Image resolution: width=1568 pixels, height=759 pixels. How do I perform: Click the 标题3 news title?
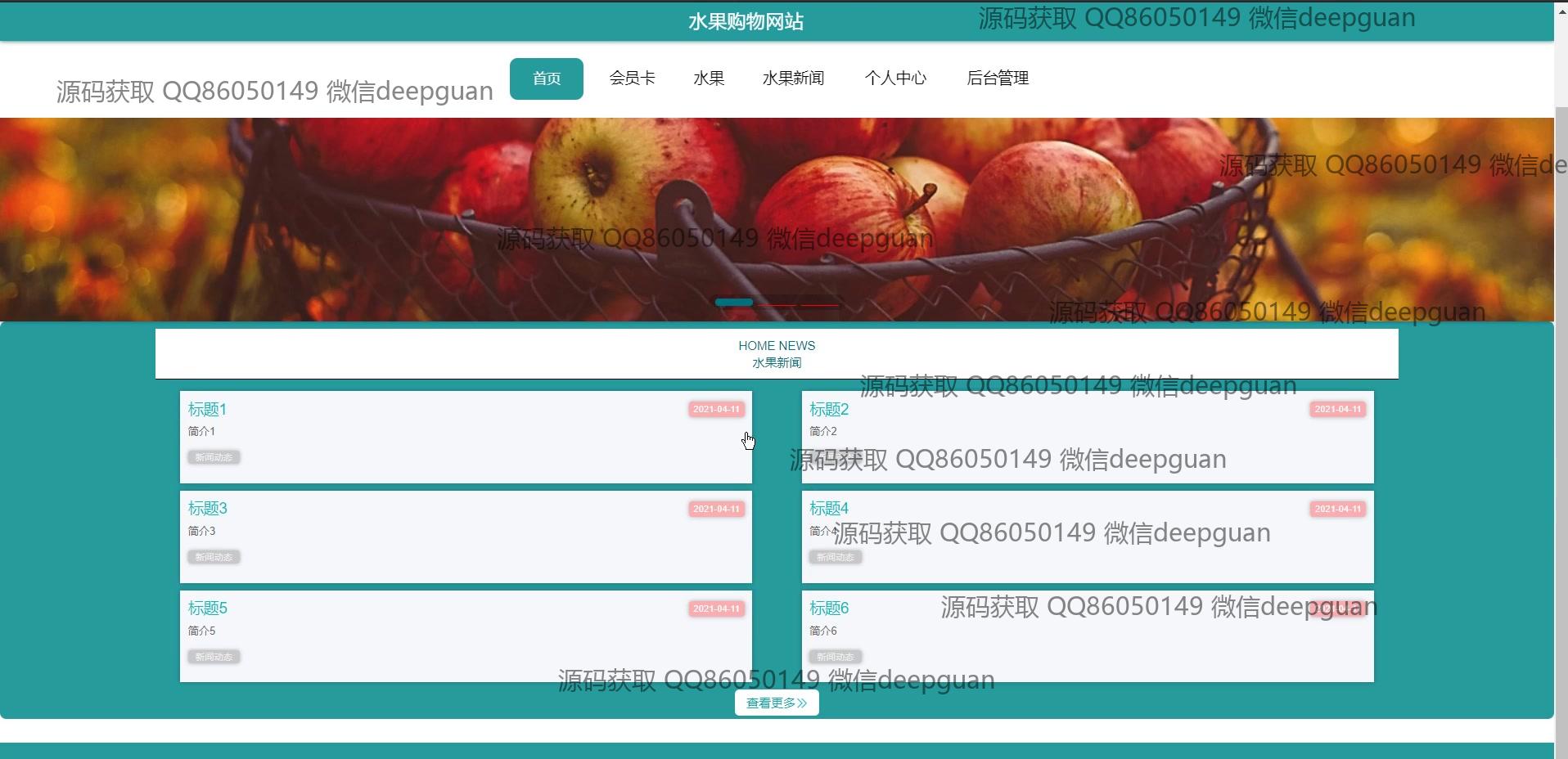(x=207, y=509)
